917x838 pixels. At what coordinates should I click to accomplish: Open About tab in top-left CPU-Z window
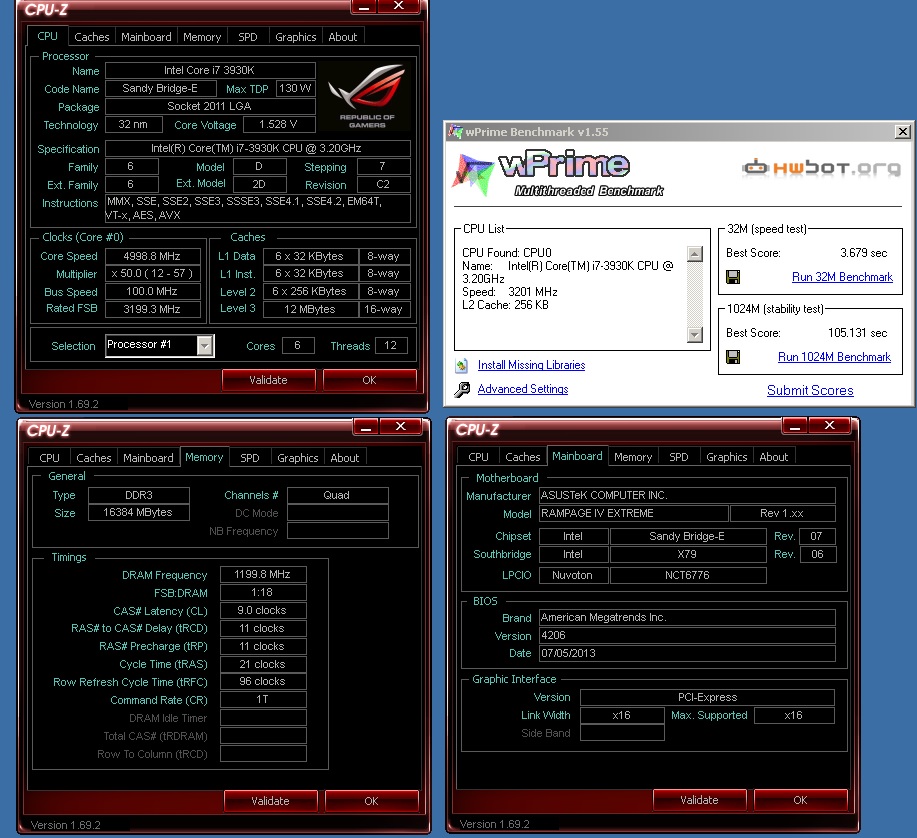[x=343, y=37]
